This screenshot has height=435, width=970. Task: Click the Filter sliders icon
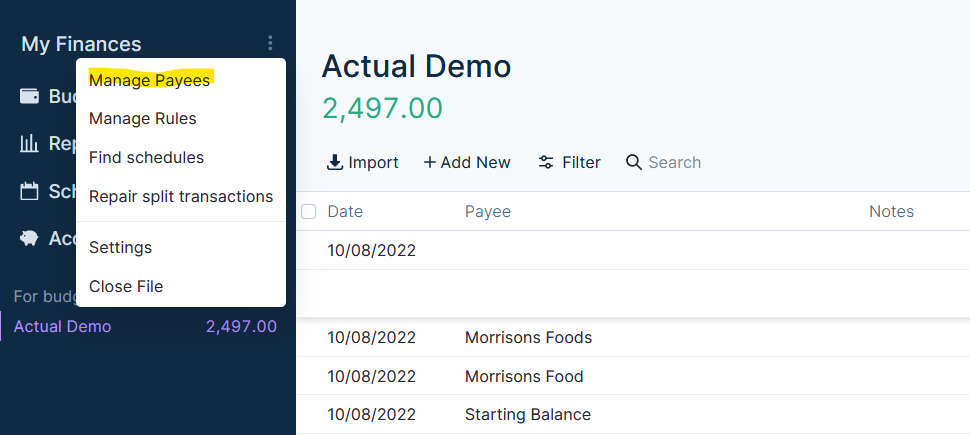tap(546, 162)
